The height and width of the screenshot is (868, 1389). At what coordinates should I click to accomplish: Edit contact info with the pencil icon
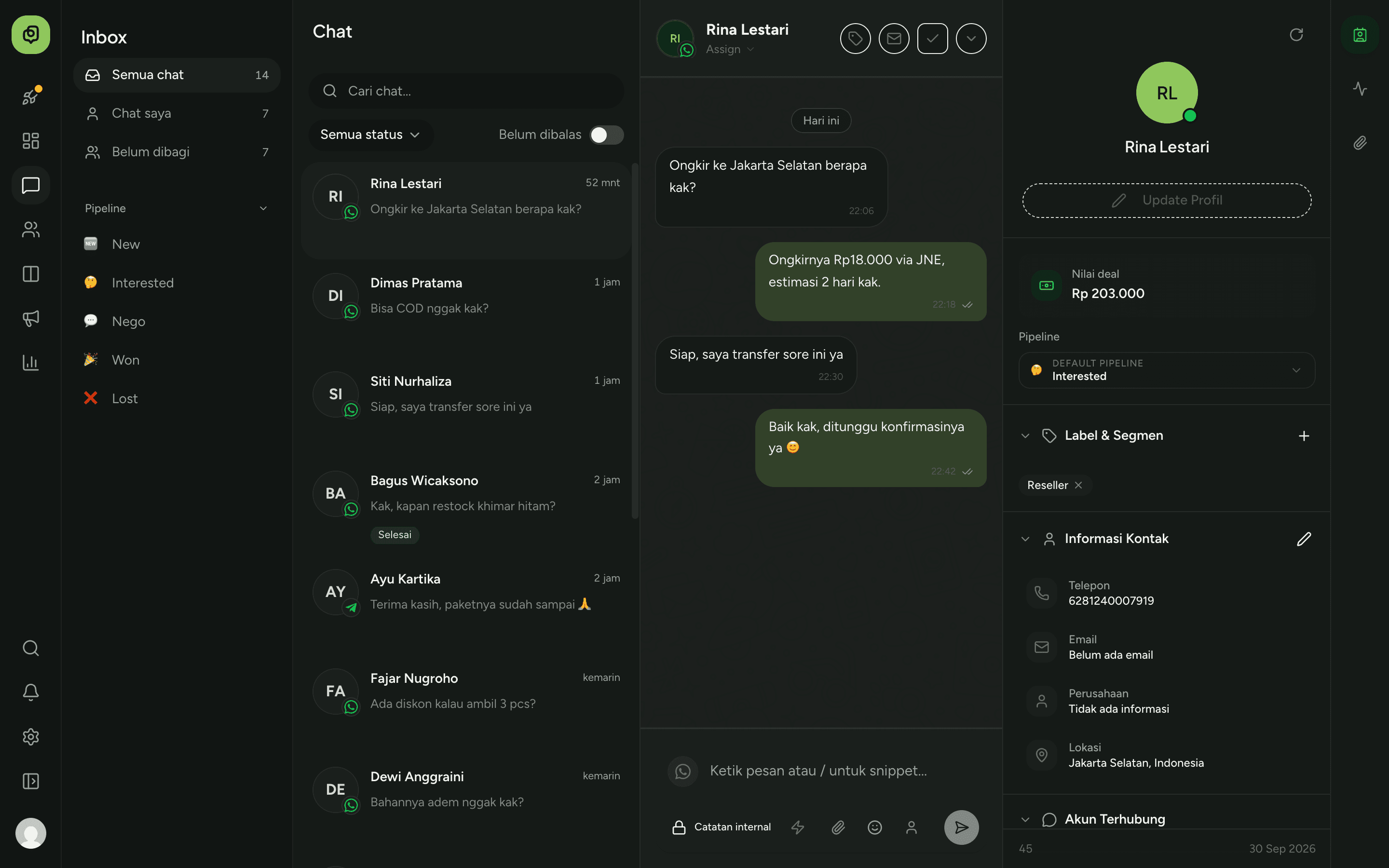[x=1304, y=539]
